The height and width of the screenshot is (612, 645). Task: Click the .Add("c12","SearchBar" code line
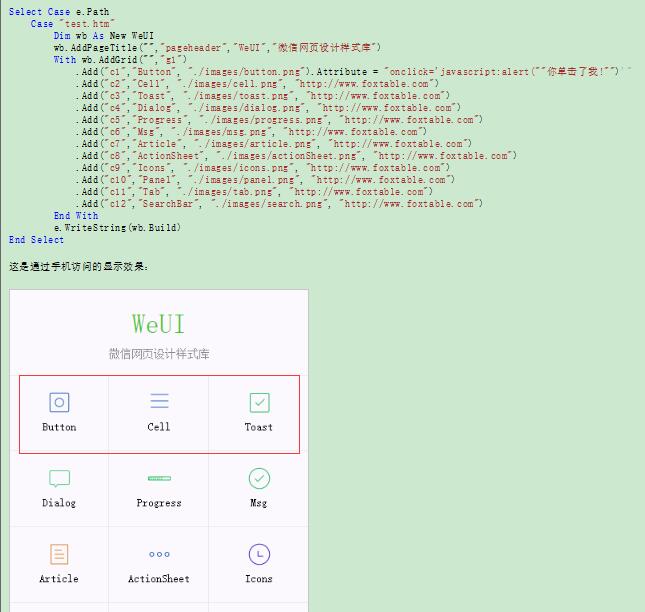coord(279,204)
